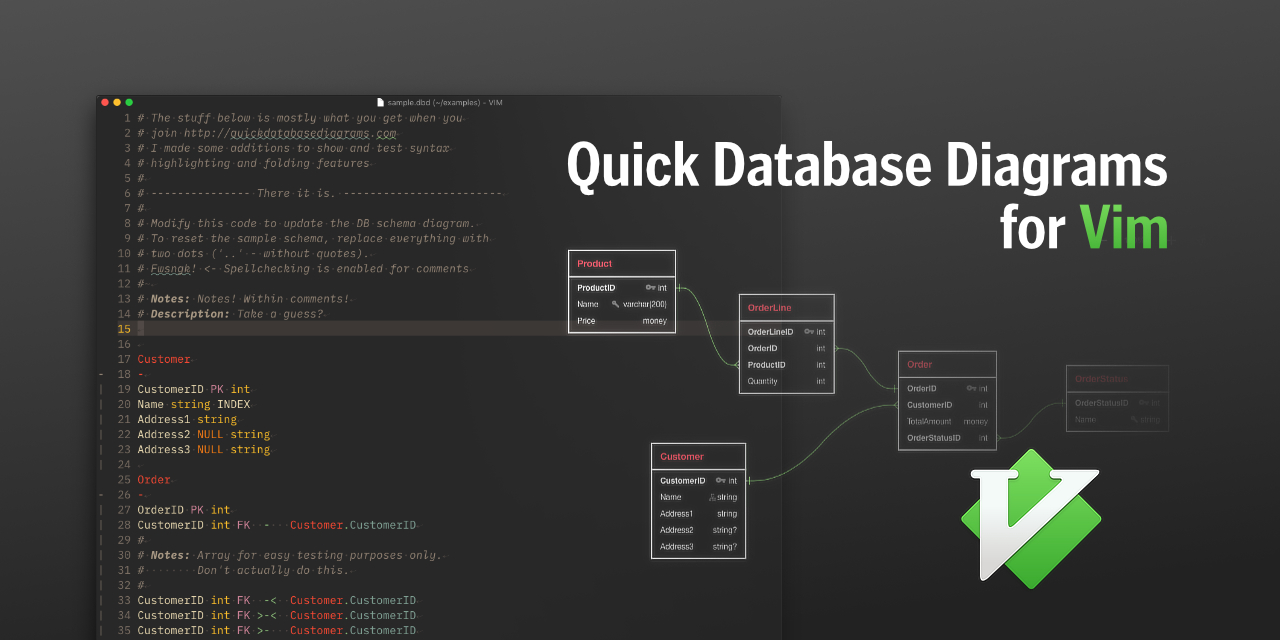Screen dimensions: 1280x640
Task: Select the primary key icon beside ProductID
Action: 651,287
